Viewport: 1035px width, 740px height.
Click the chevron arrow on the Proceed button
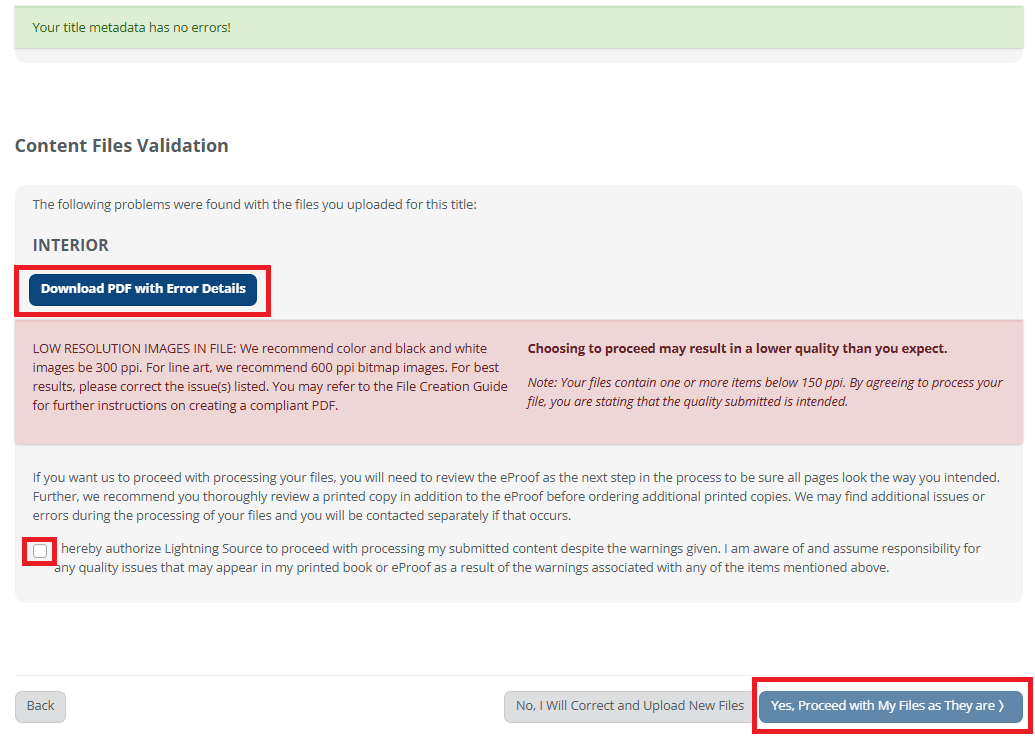coord(1001,706)
